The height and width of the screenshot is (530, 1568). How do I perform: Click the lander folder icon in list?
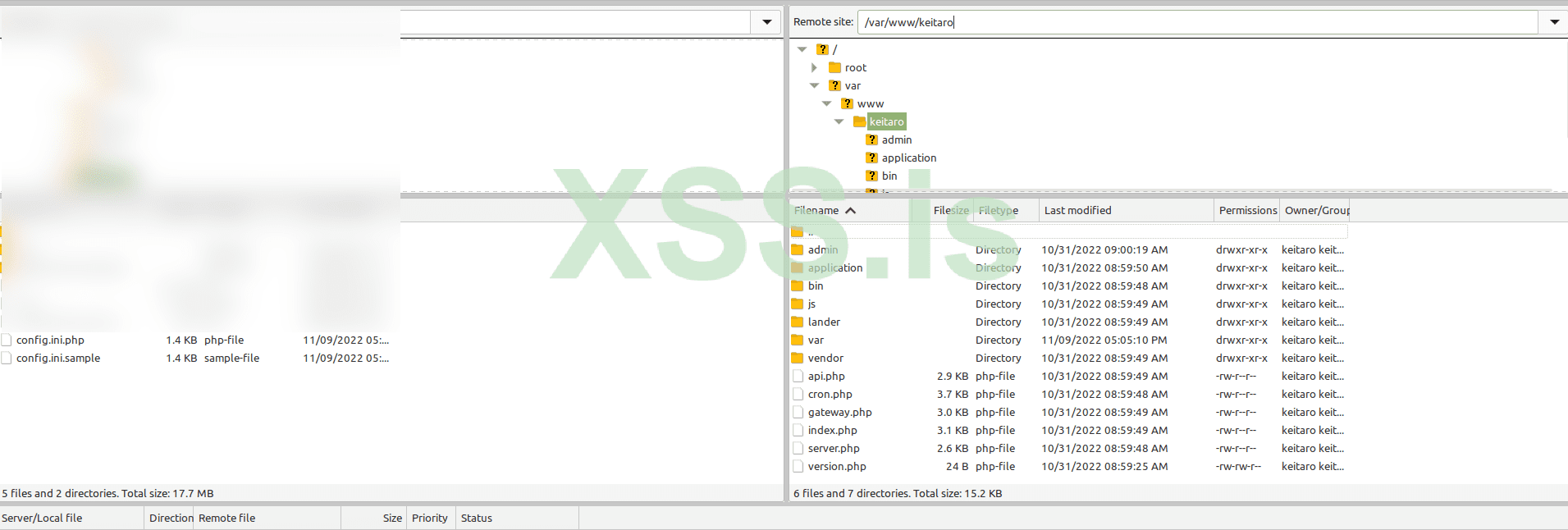coord(797,322)
